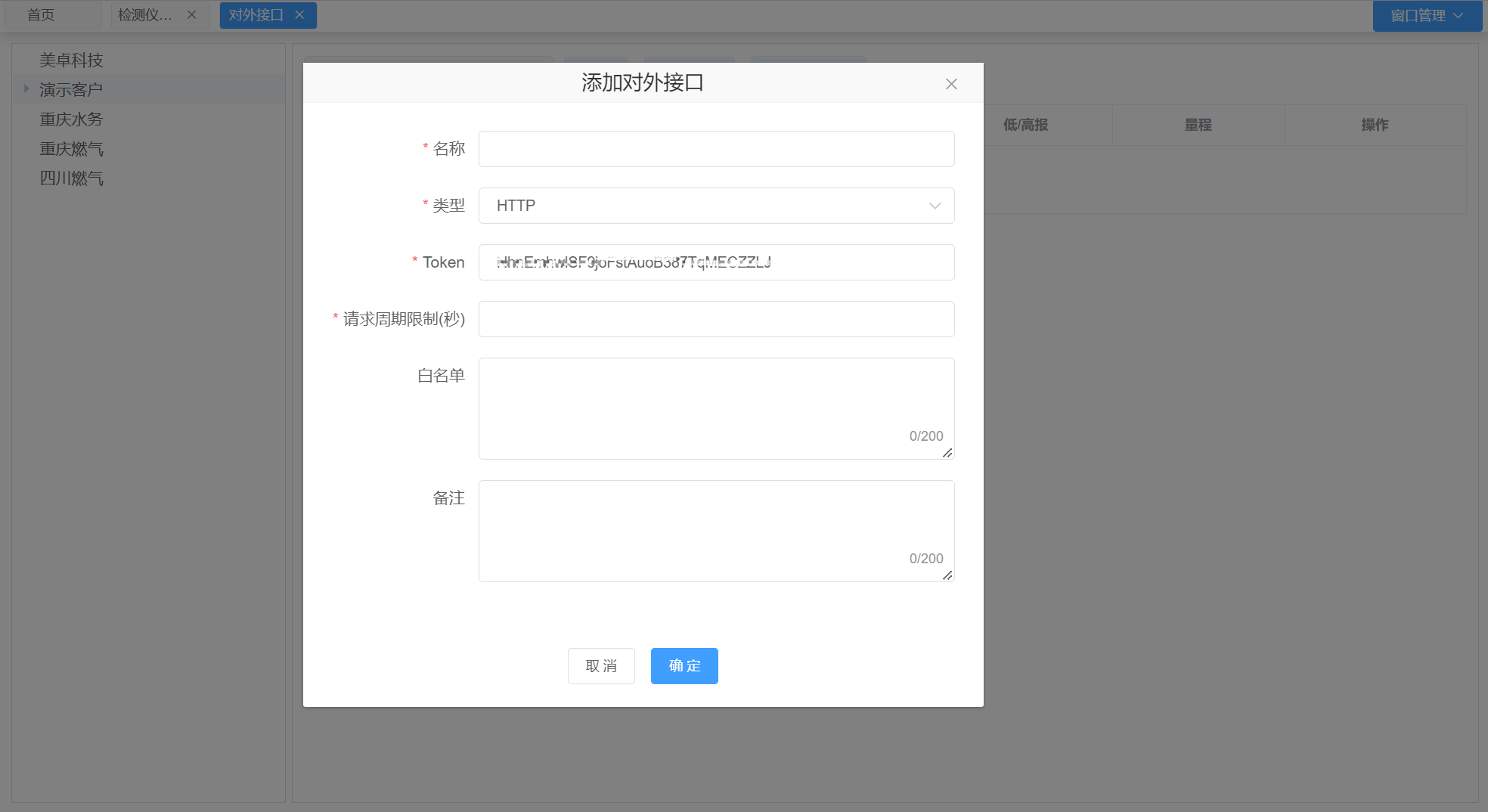Close the 对外接口 tab
The width and height of the screenshot is (1488, 812).
pos(299,15)
